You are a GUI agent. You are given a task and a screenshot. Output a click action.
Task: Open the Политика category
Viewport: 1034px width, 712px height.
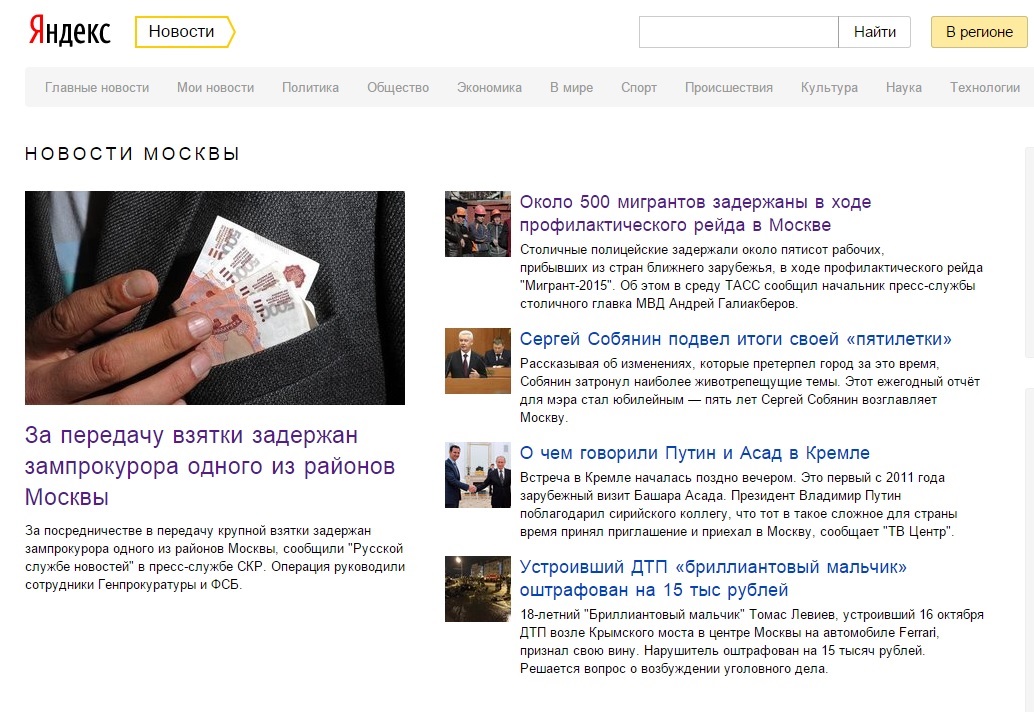click(311, 87)
